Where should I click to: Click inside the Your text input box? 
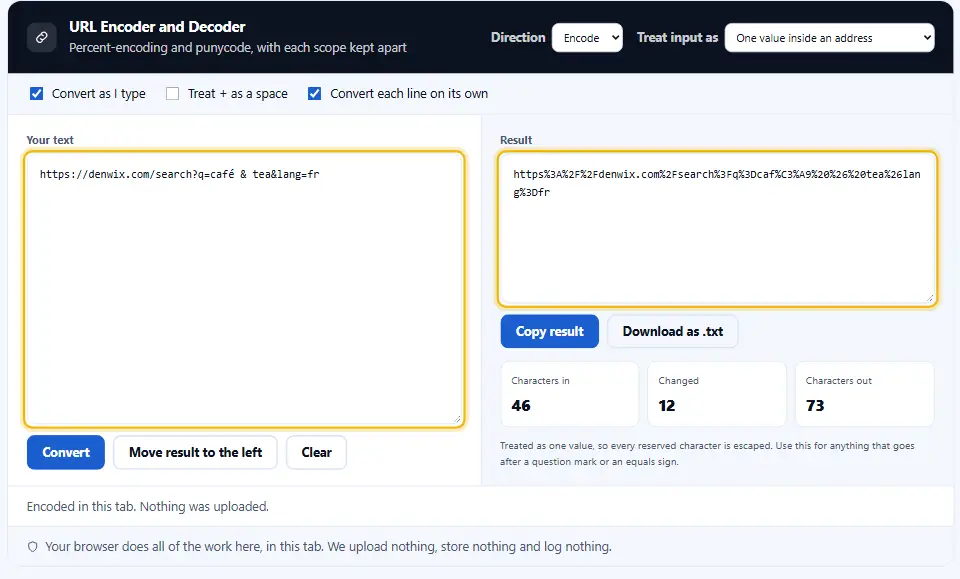[244, 289]
